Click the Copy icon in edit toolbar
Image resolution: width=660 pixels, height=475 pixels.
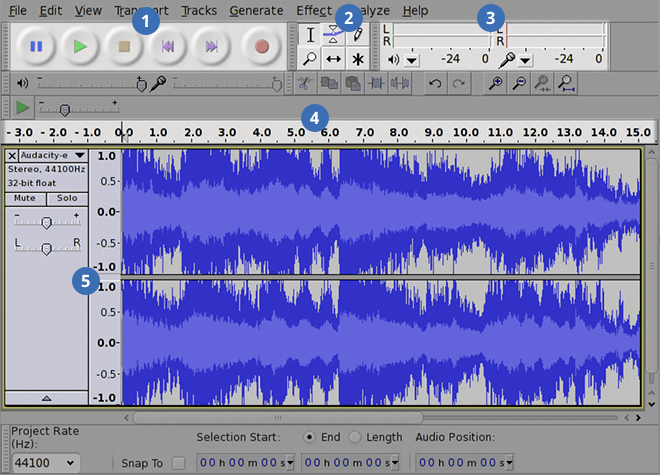pyautogui.click(x=329, y=83)
